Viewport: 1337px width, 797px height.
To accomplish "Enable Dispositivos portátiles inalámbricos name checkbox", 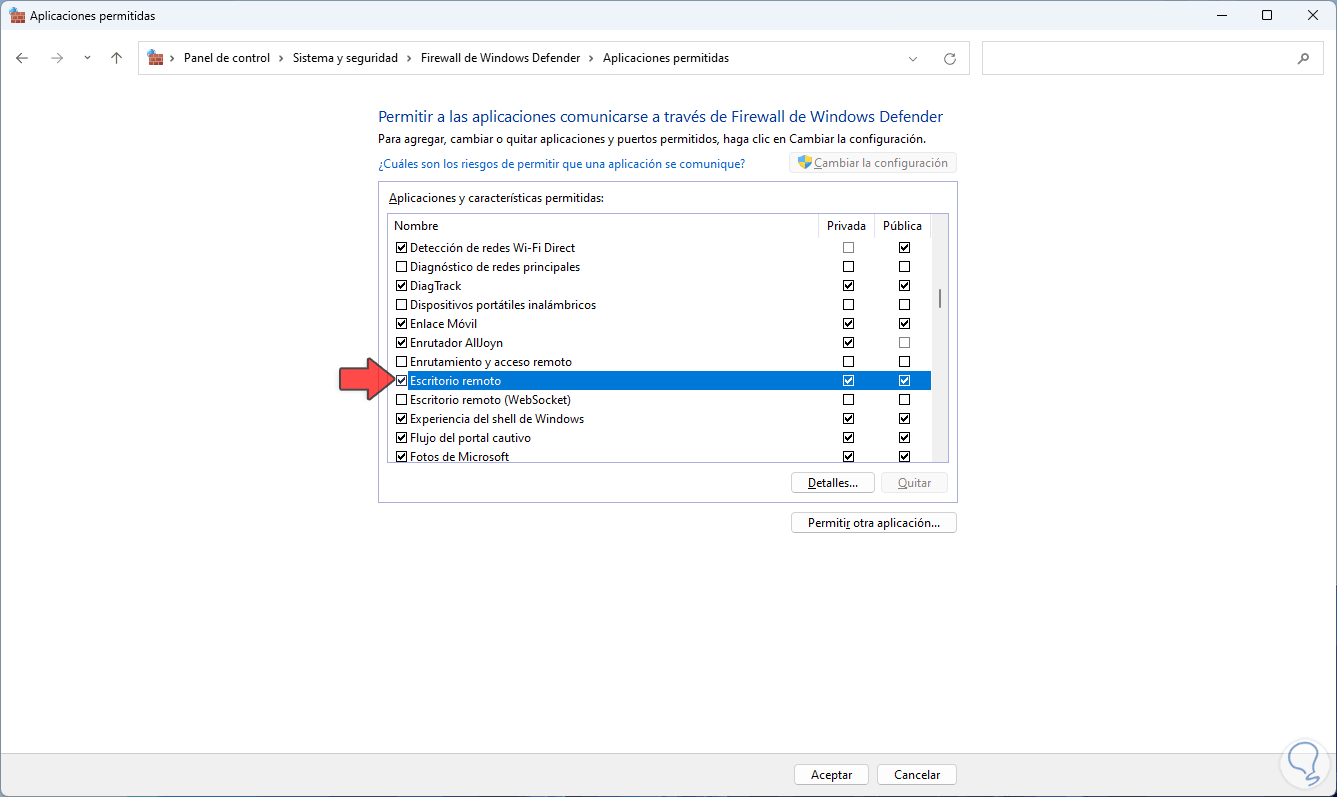I will coord(402,305).
